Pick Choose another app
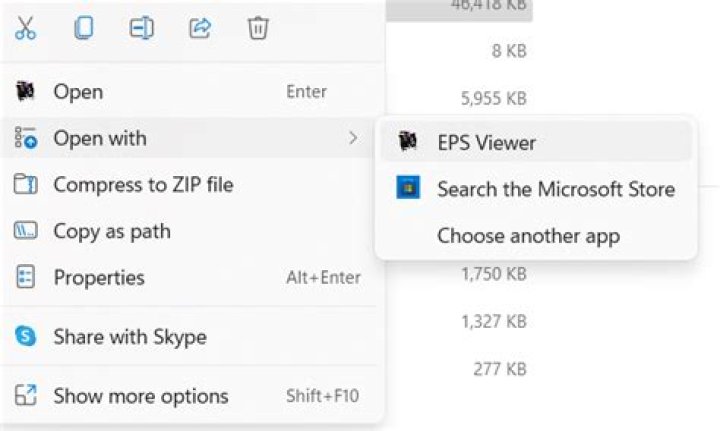 [528, 236]
